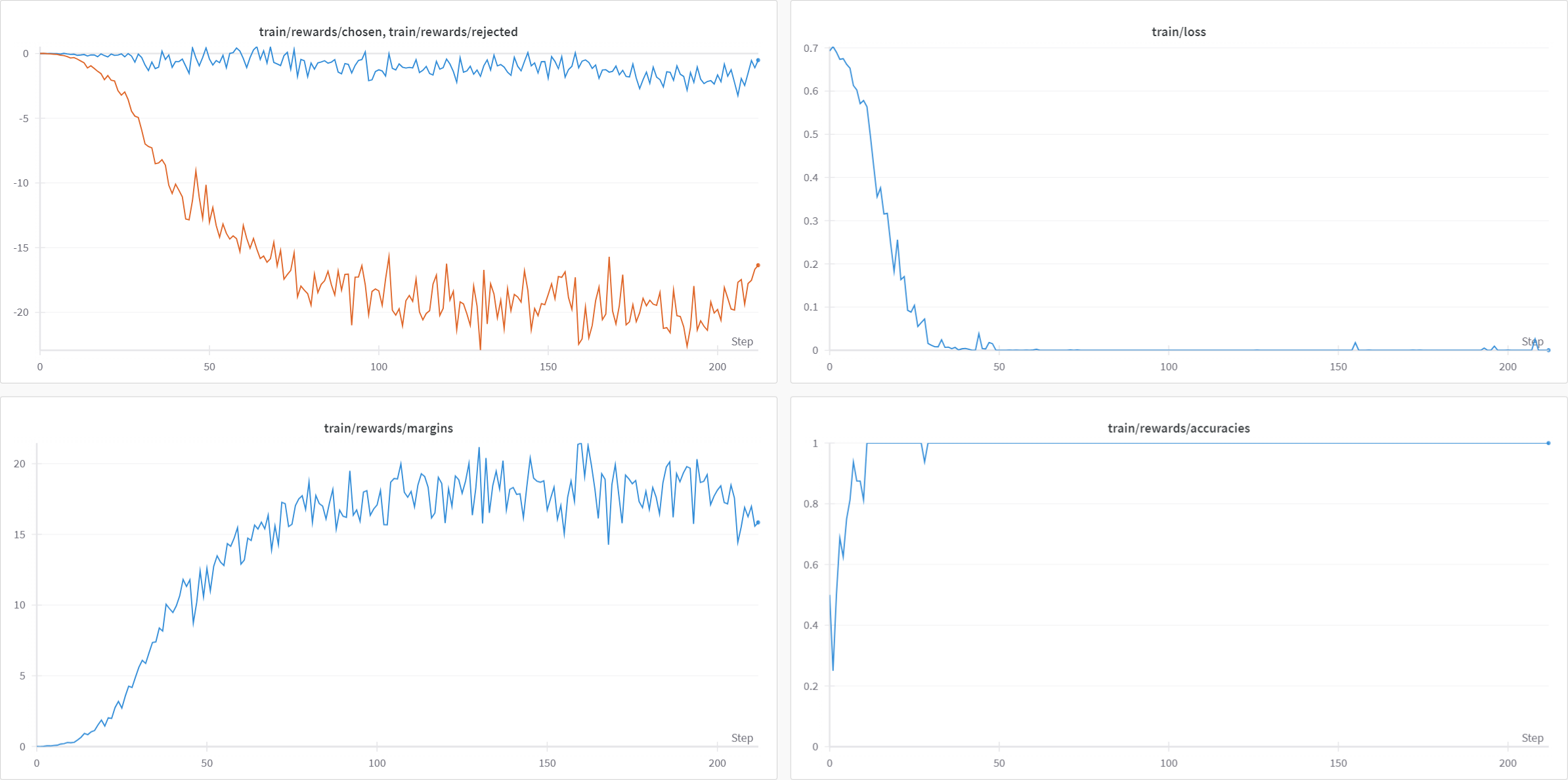Click the 0.2 y-axis label on accuracies chart

811,686
